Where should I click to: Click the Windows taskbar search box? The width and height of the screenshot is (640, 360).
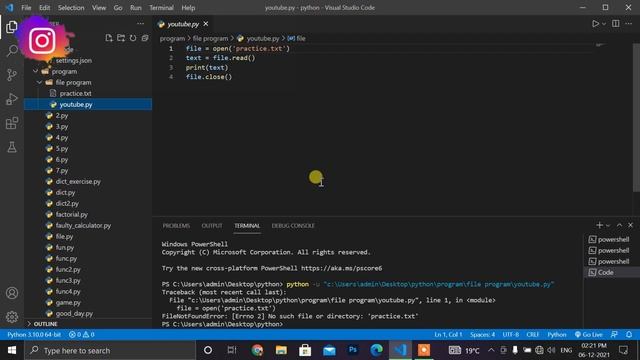point(110,351)
